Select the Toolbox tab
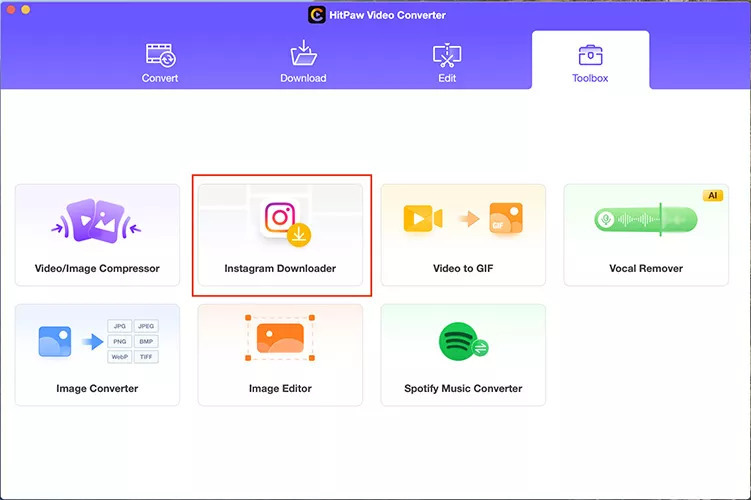751x500 pixels. point(590,60)
